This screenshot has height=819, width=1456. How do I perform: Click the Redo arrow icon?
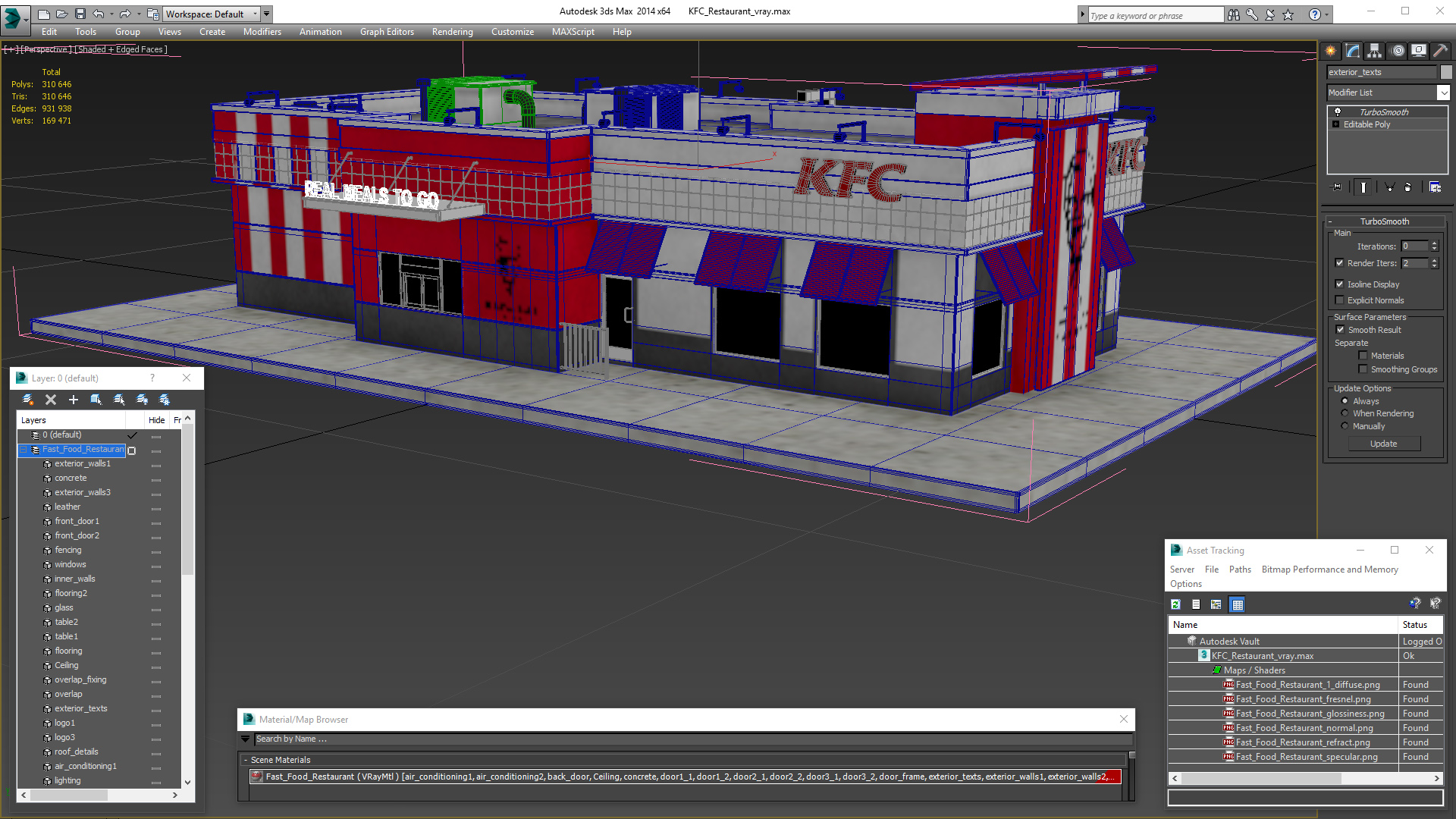tap(125, 14)
